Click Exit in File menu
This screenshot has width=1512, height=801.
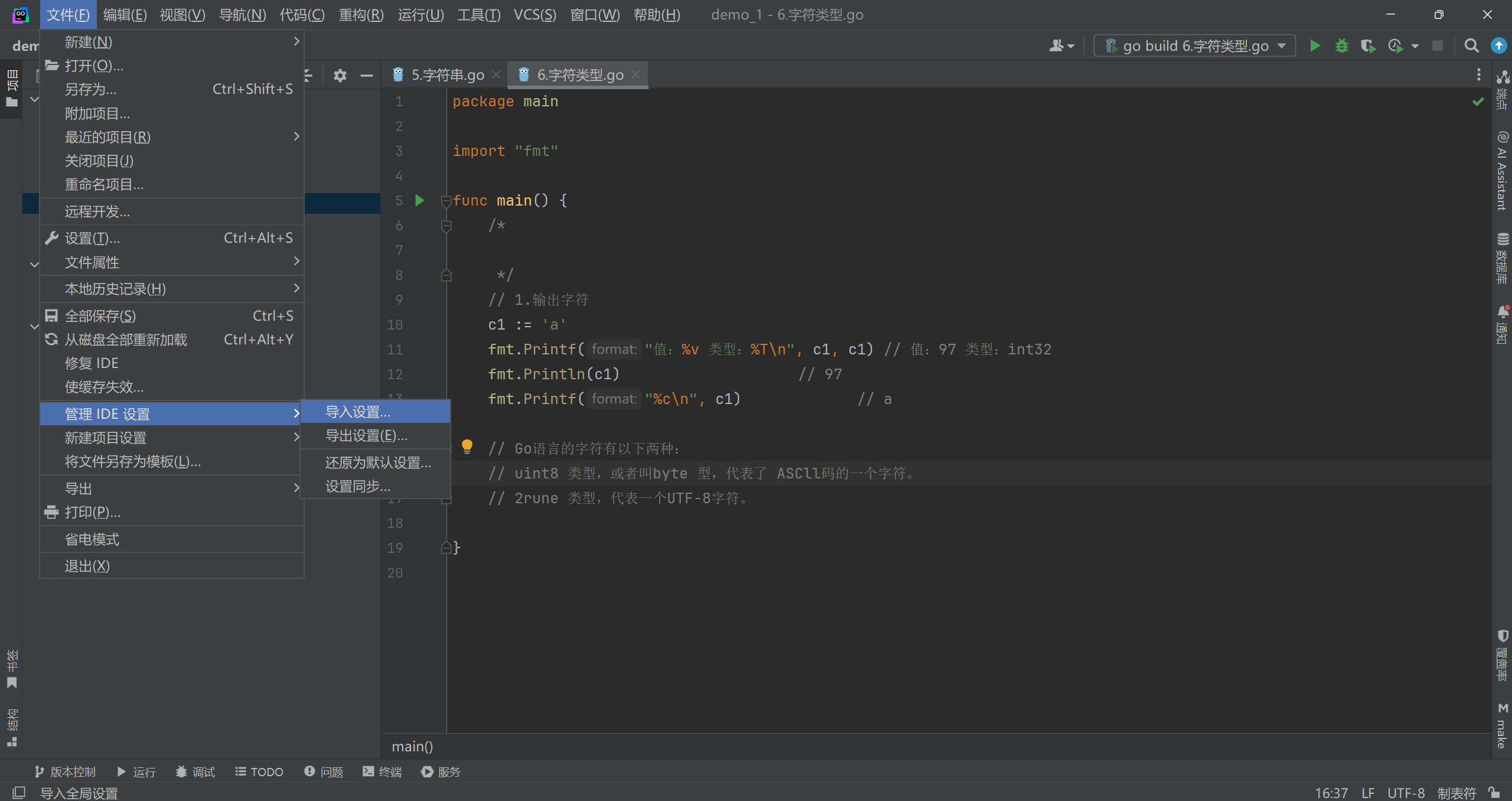click(172, 566)
